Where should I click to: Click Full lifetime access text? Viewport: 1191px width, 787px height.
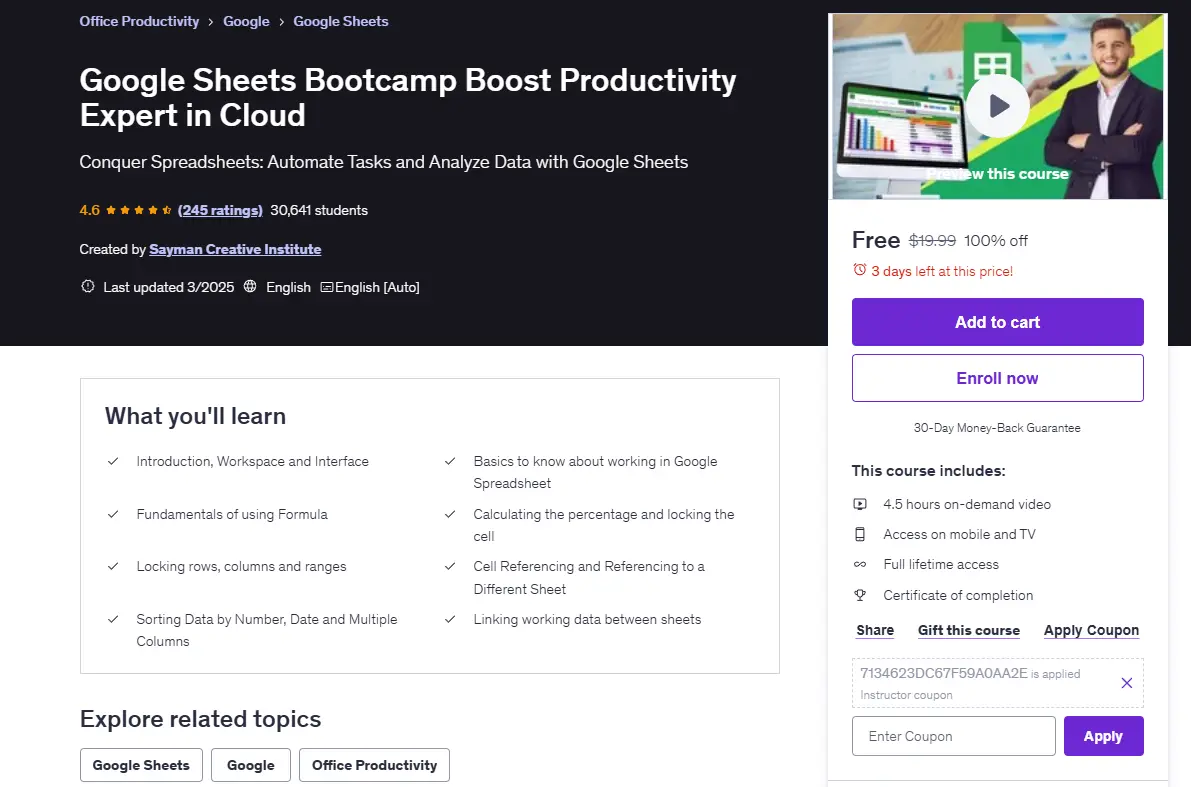[941, 564]
